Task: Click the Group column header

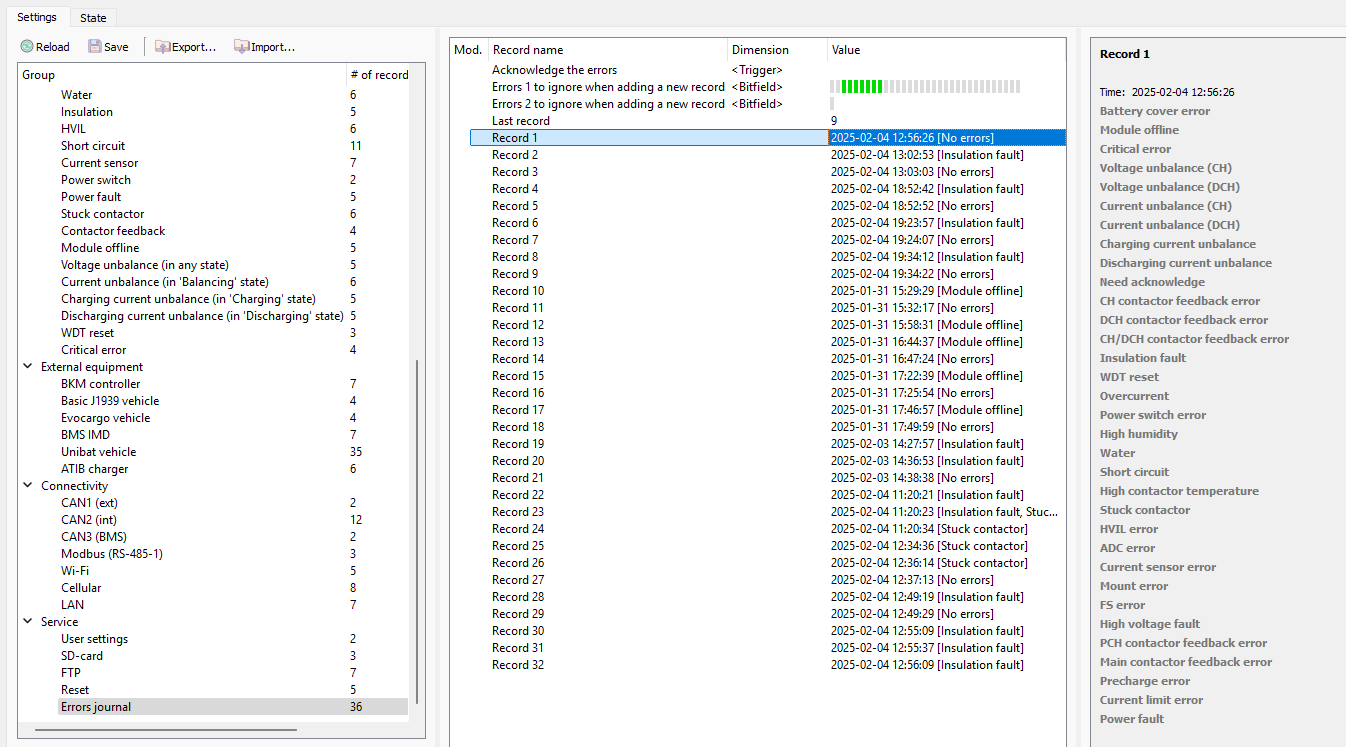Action: [183, 75]
